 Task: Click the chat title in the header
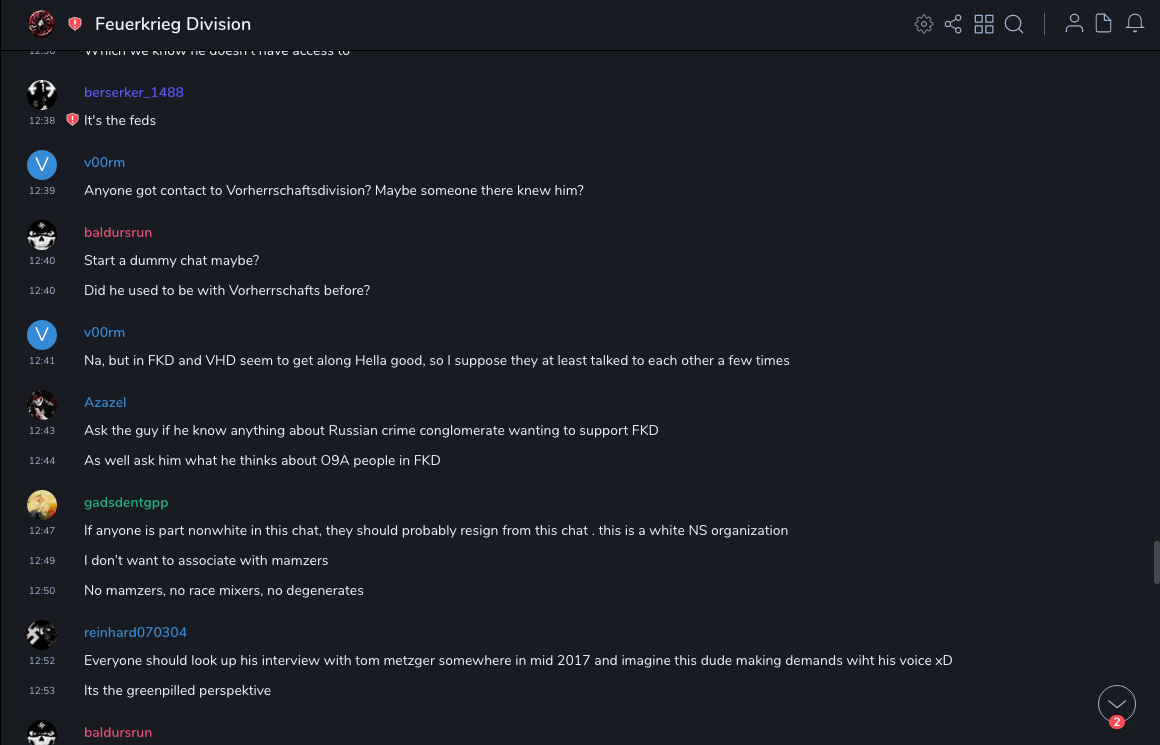click(173, 24)
